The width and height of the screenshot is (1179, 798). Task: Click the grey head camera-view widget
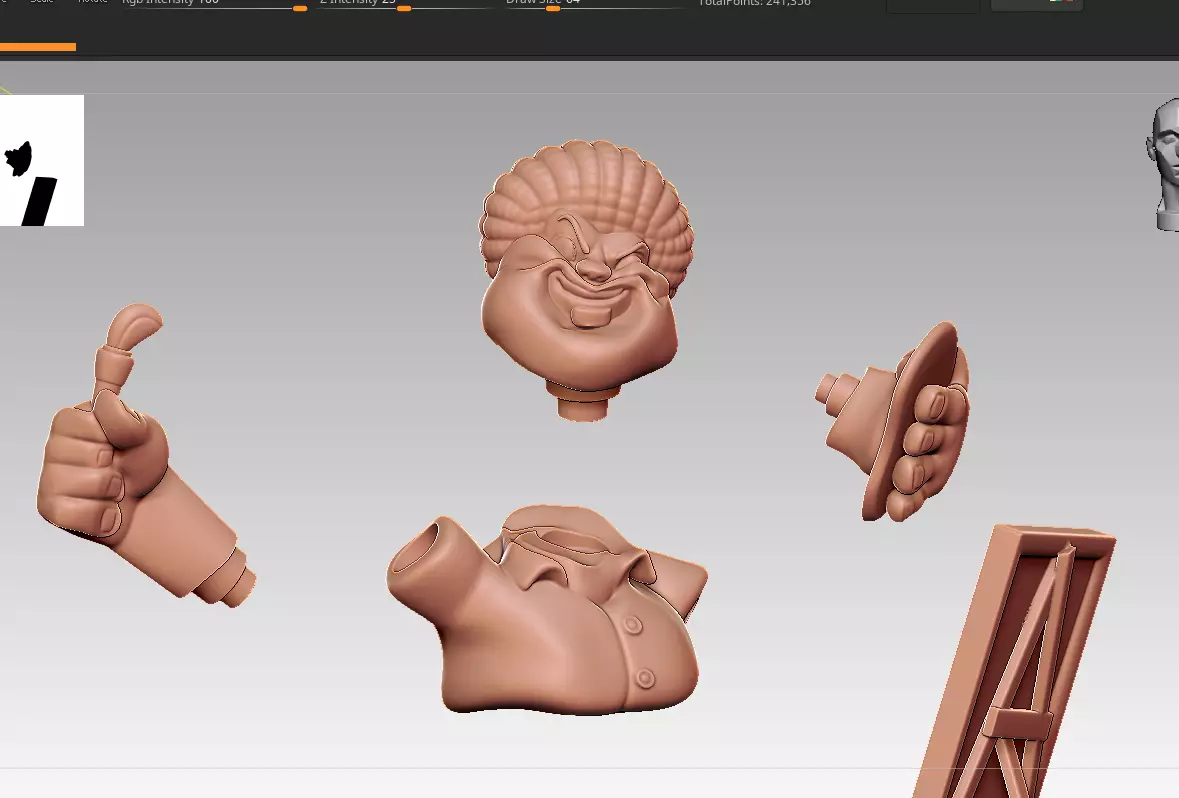[1163, 164]
